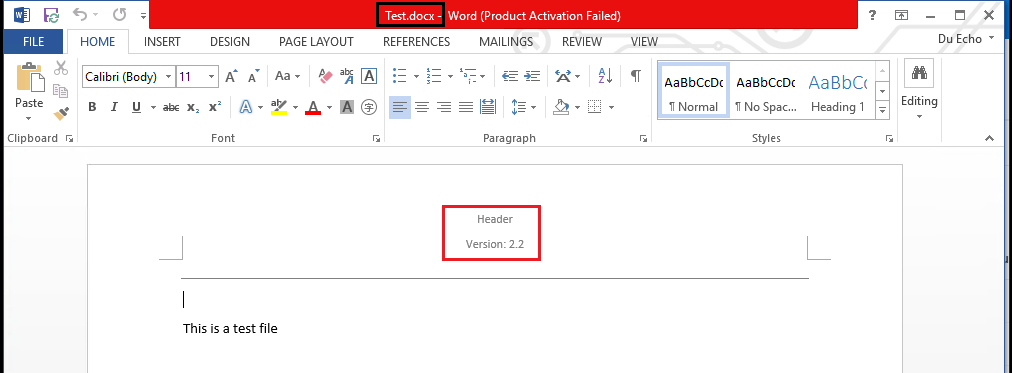The height and width of the screenshot is (373, 1012).
Task: Click the Save icon in quick access toolbar
Action: (51, 15)
